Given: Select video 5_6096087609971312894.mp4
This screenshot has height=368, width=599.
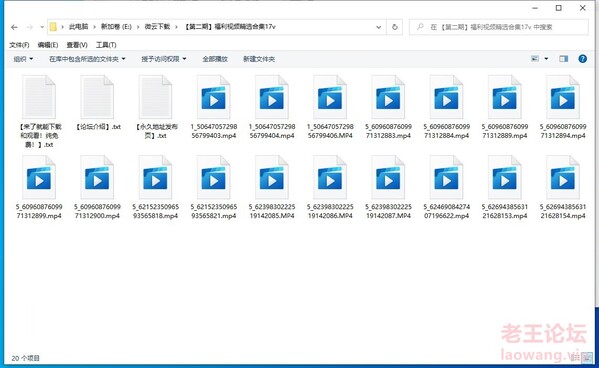Looking at the screenshot, I should (x=563, y=107).
